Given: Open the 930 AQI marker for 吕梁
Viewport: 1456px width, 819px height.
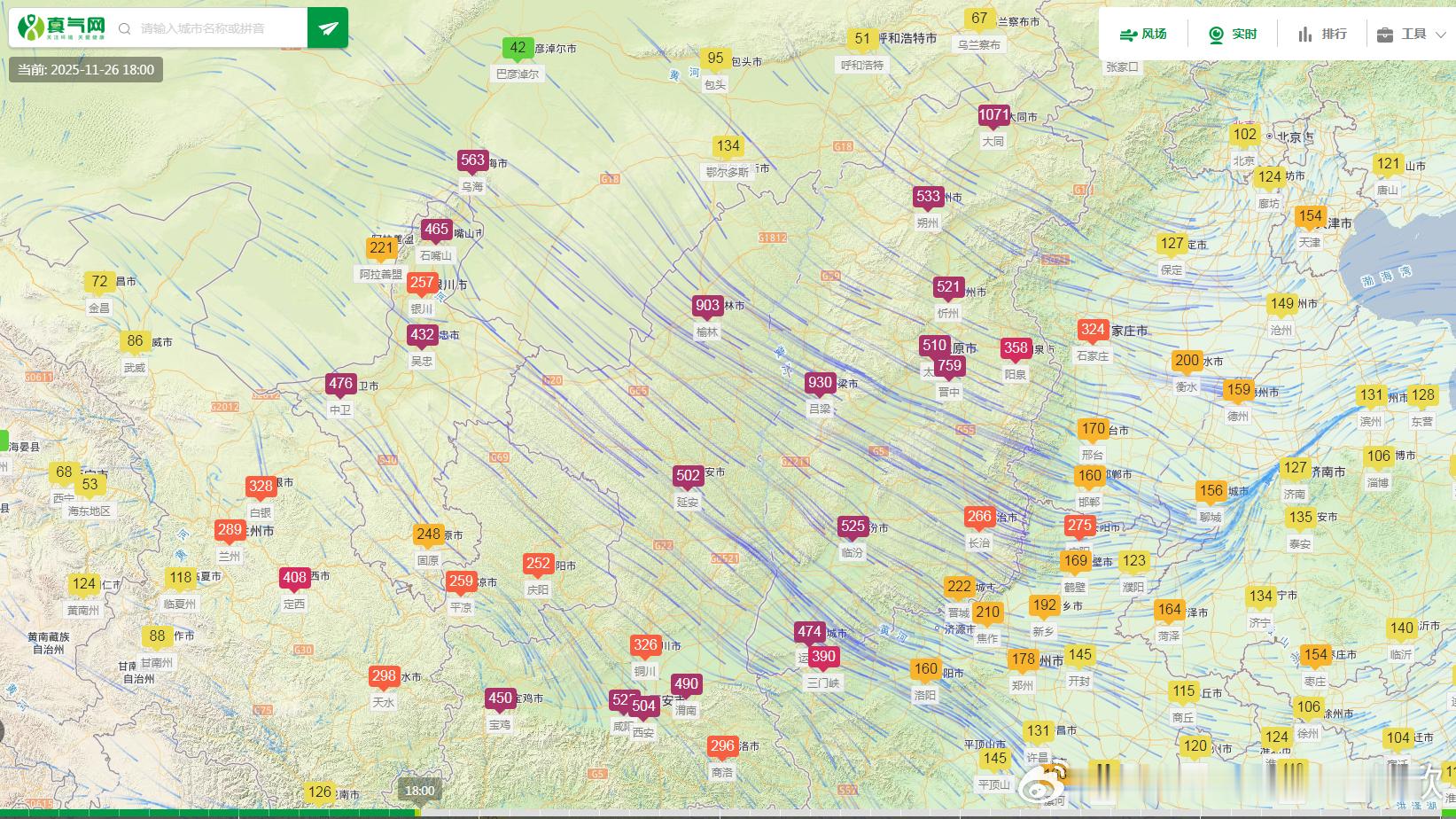Looking at the screenshot, I should [x=820, y=385].
